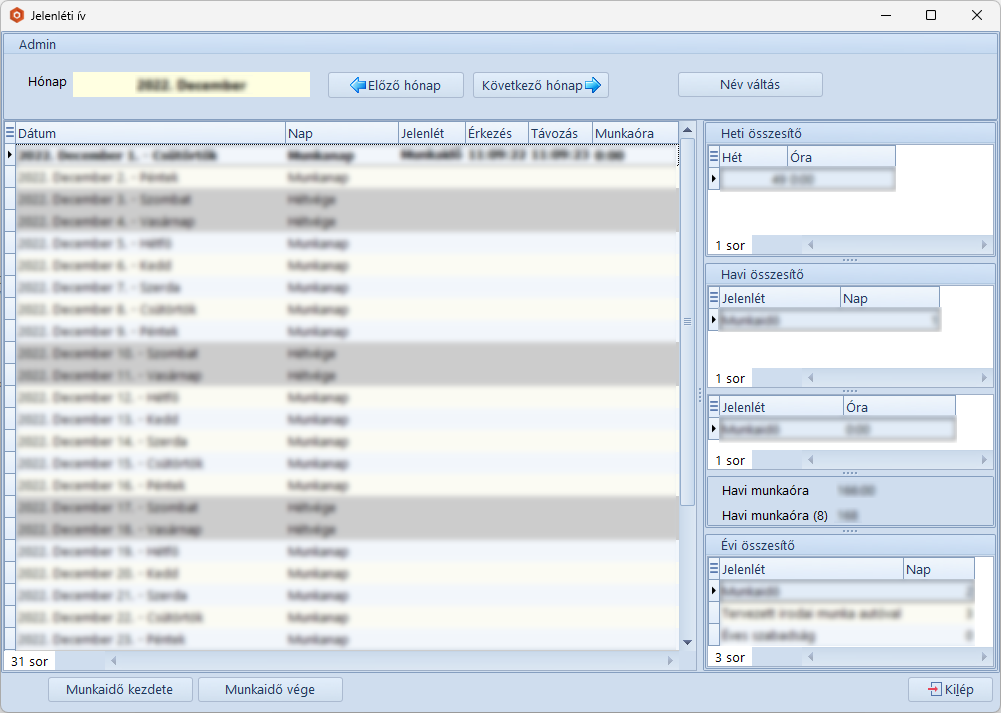This screenshot has height=713, width=1001.
Task: Click the Havi összesítő grid menu icon
Action: coord(714,298)
